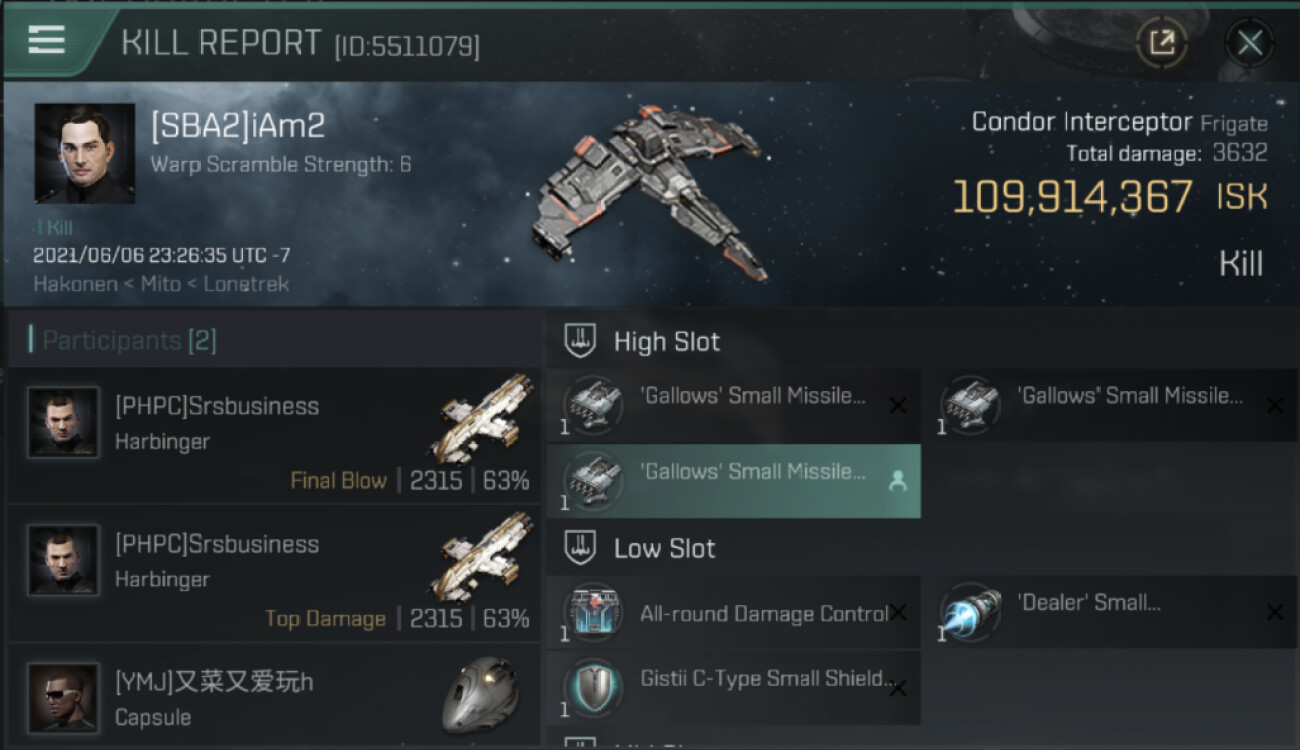Click the 'Dealer' Small module icon
Image resolution: width=1300 pixels, height=750 pixels.
[x=970, y=612]
